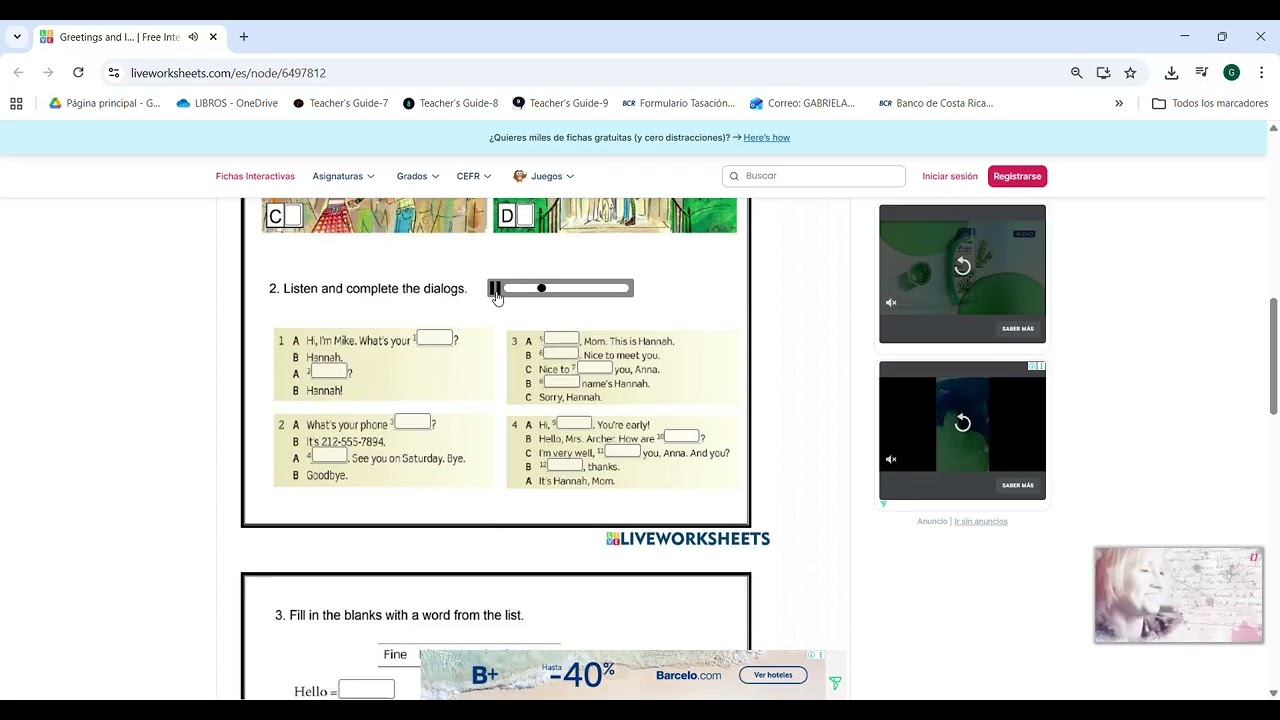Open the apps grid in bookmarks bar
The height and width of the screenshot is (720, 1280).
(16, 103)
